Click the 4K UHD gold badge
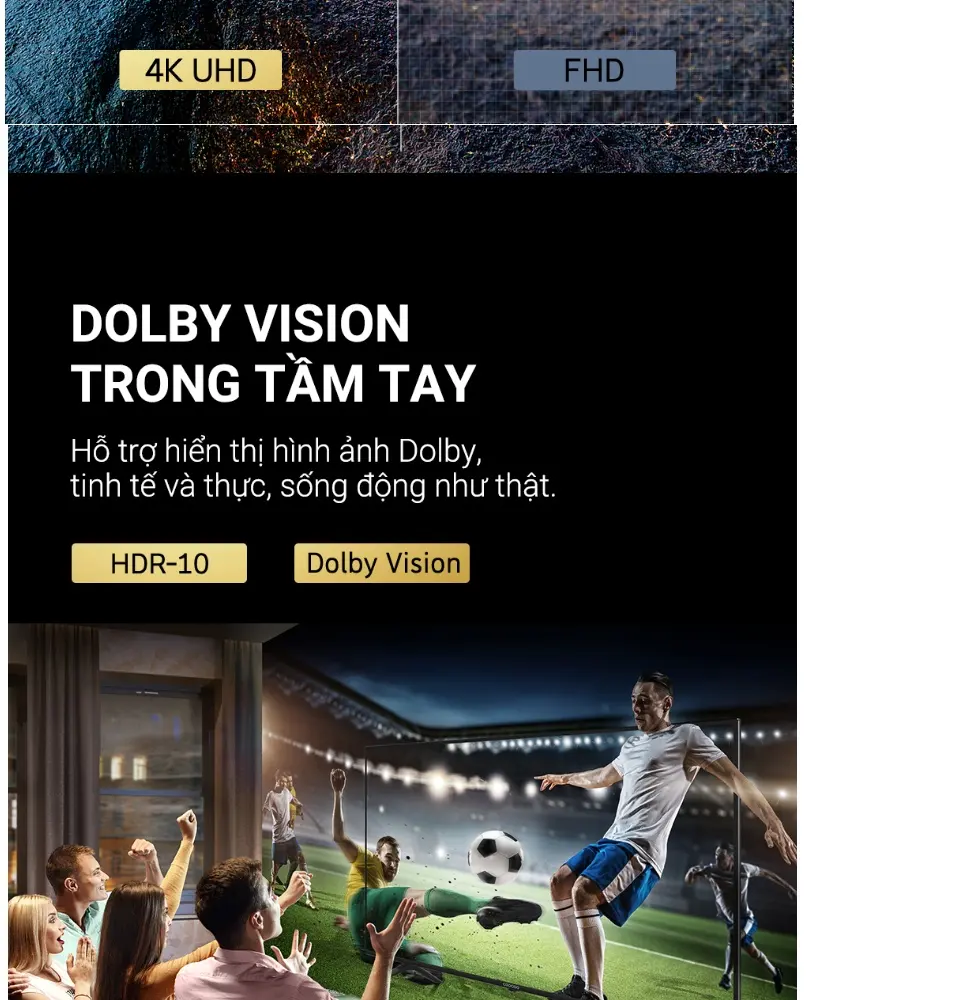The width and height of the screenshot is (960, 1000). click(x=200, y=70)
